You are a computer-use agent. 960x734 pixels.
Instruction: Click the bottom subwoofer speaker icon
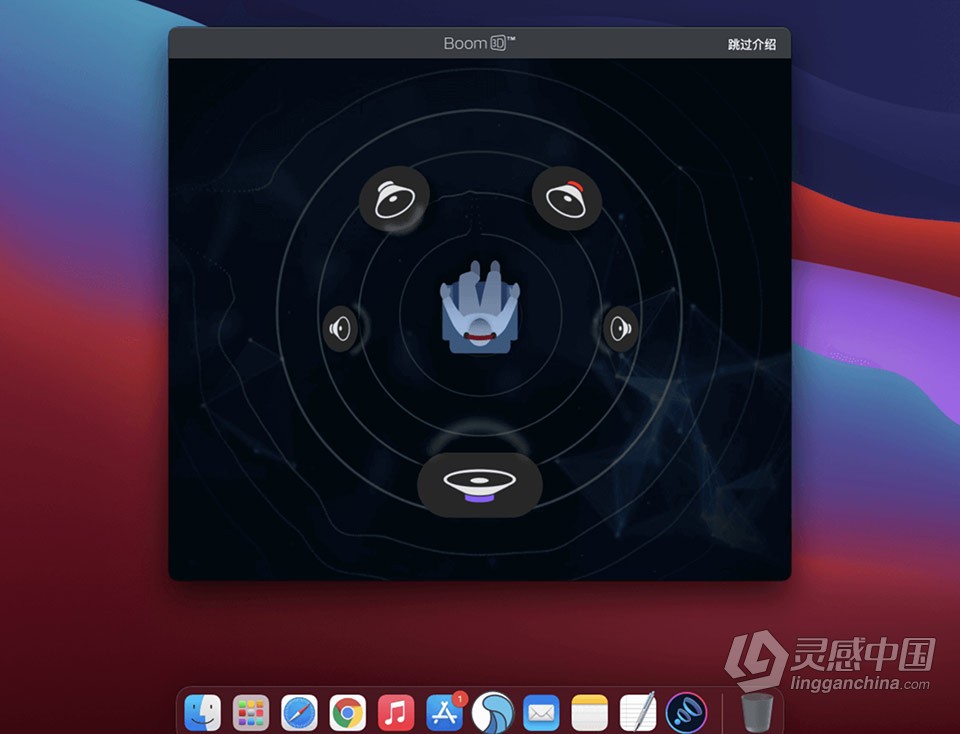479,485
